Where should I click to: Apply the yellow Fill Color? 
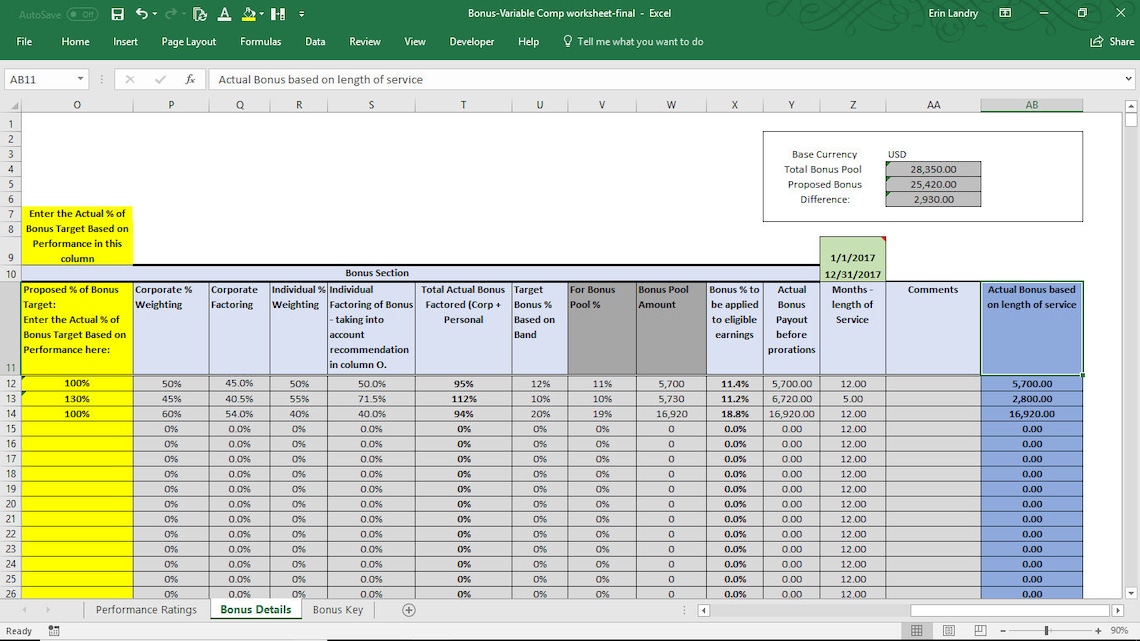[250, 14]
